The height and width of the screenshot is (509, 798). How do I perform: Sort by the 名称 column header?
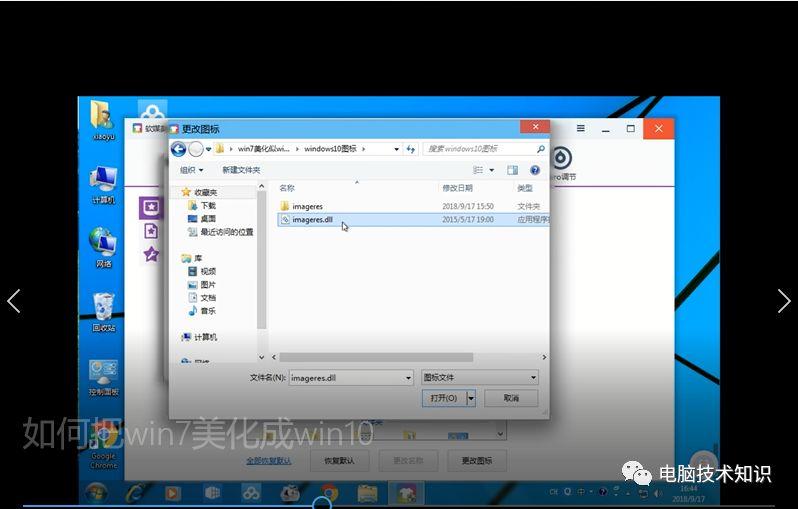point(287,188)
